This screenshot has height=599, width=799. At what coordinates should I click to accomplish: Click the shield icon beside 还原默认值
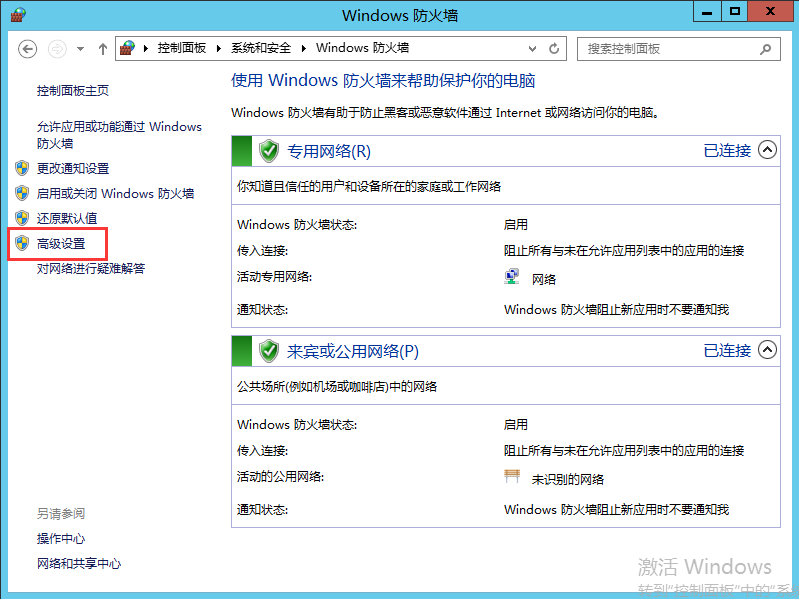pos(22,217)
